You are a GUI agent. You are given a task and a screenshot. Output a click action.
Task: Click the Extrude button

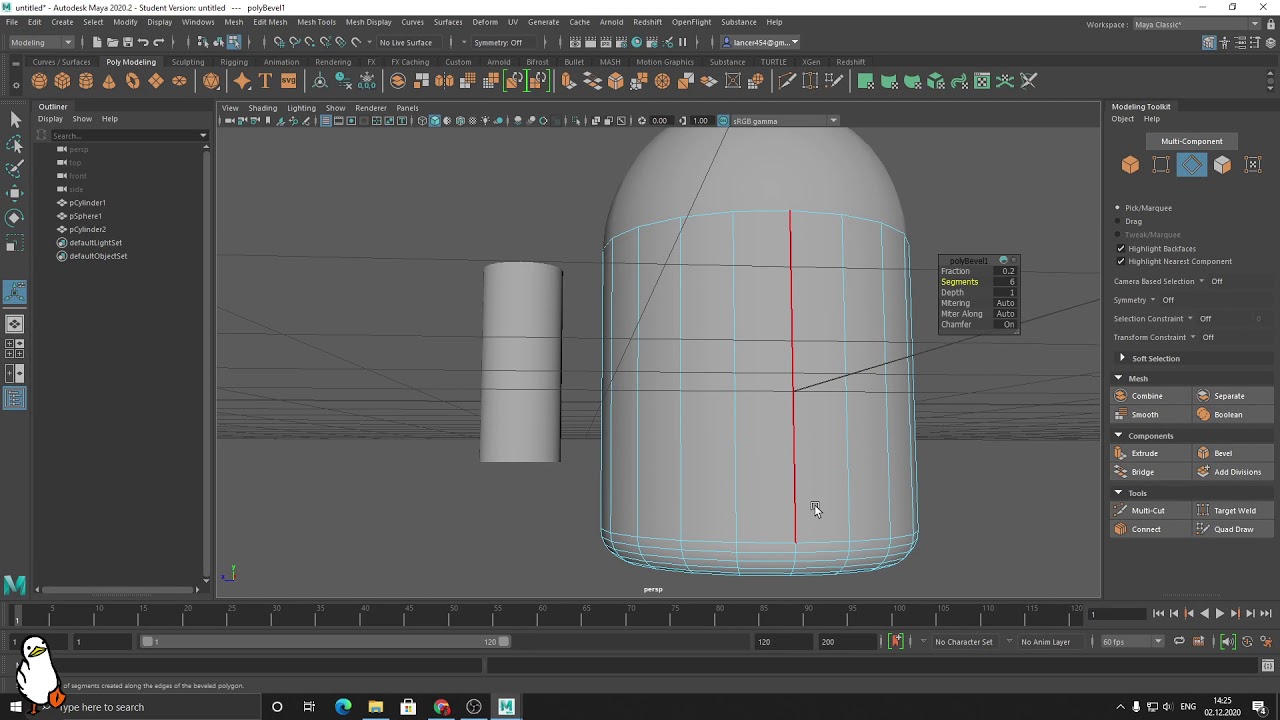pyautogui.click(x=1150, y=453)
